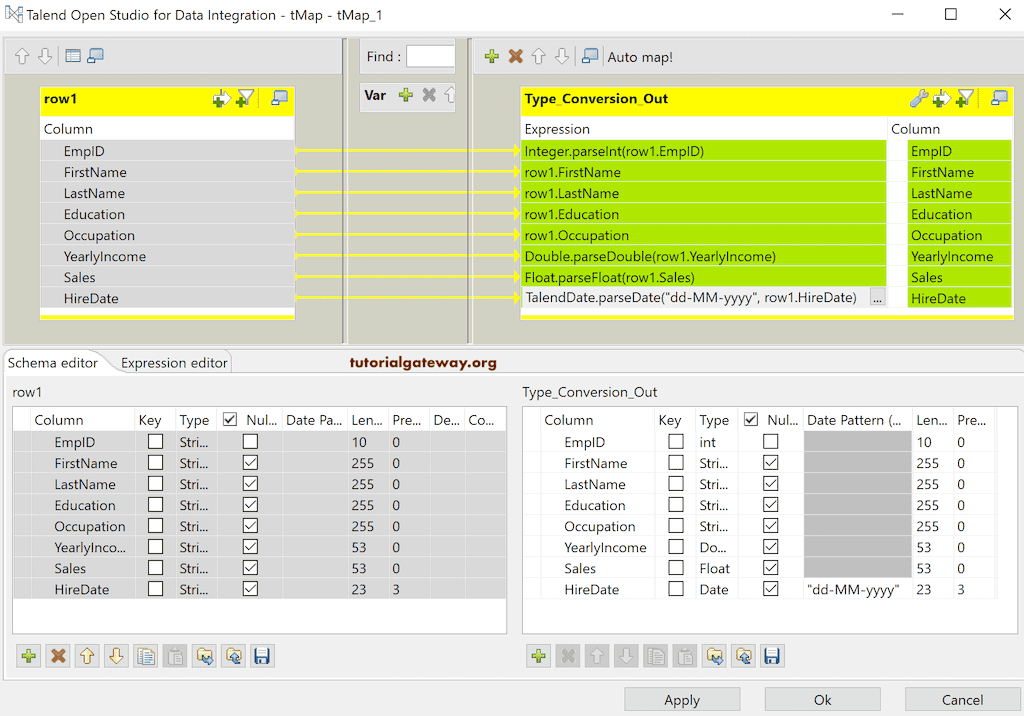Add a column to row1 with the green plus
This screenshot has width=1024, height=716.
coord(27,656)
